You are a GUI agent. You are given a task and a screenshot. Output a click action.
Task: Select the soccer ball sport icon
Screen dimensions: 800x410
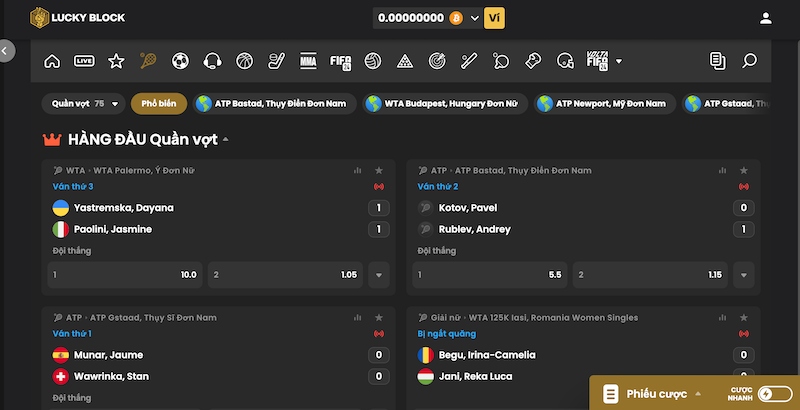181,61
